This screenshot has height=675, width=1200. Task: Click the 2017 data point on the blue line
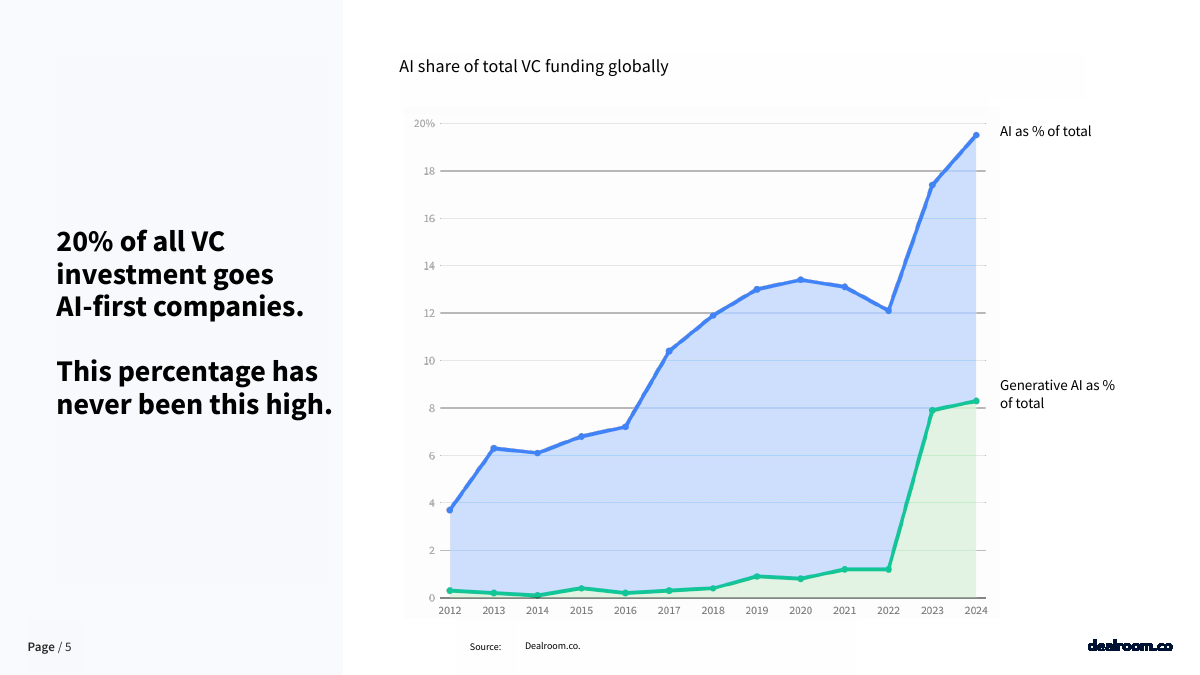click(669, 351)
